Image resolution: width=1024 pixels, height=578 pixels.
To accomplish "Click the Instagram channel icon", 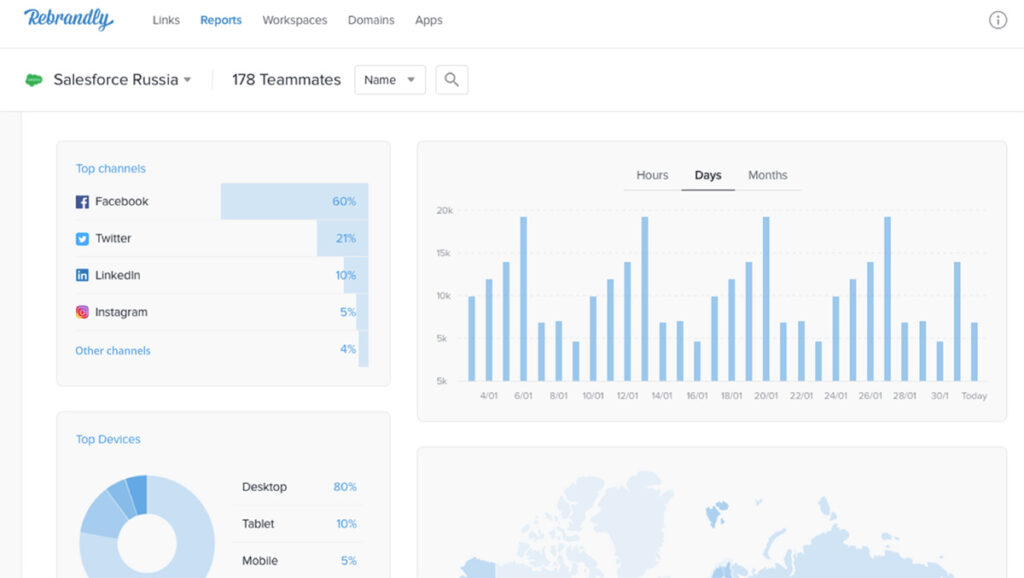I will click(x=82, y=312).
